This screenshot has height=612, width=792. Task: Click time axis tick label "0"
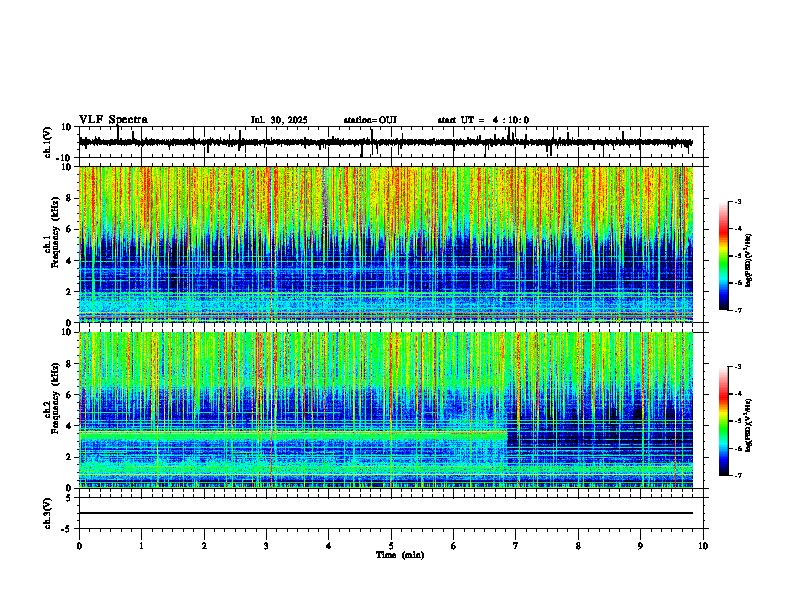79,546
